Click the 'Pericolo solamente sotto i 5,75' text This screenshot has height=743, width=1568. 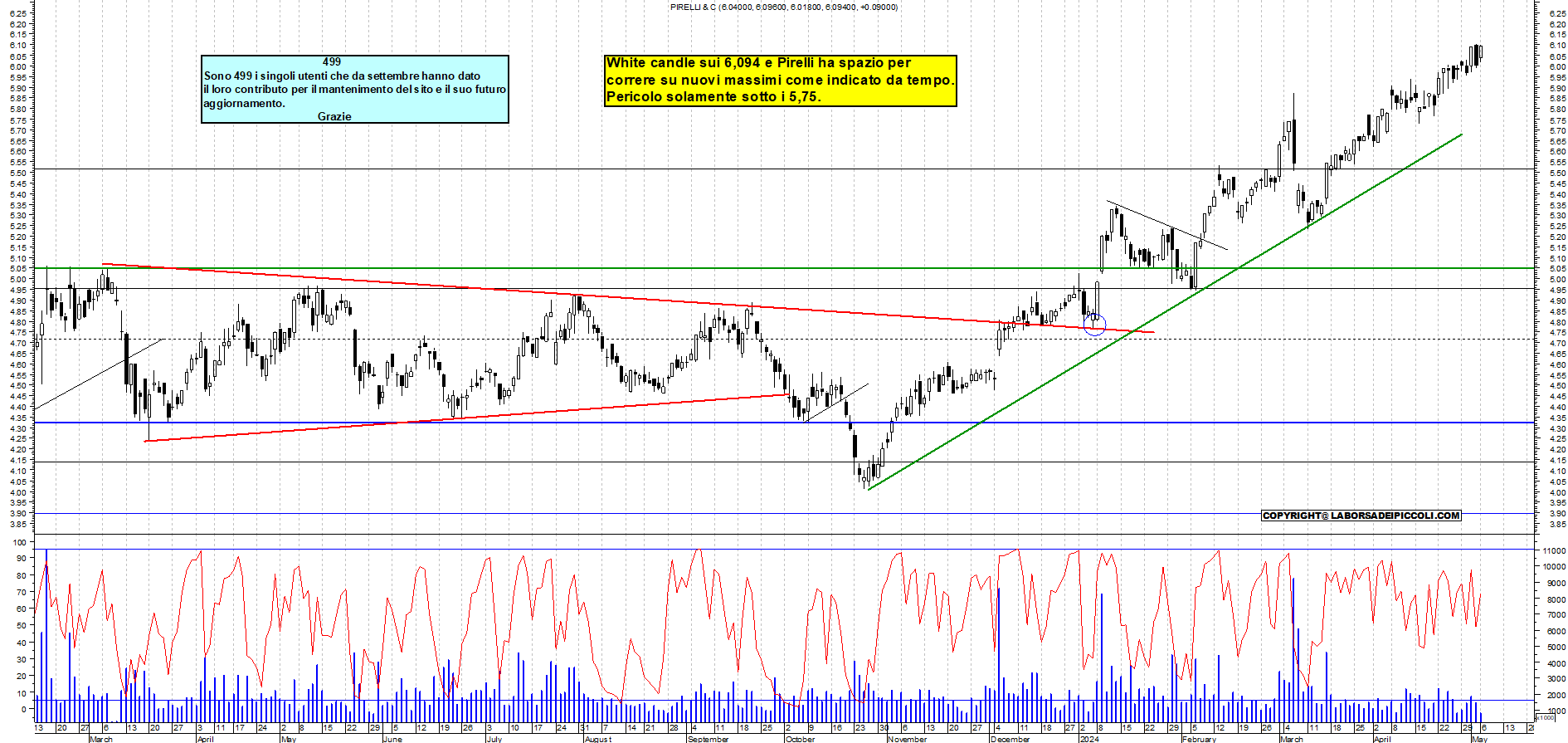click(x=713, y=96)
